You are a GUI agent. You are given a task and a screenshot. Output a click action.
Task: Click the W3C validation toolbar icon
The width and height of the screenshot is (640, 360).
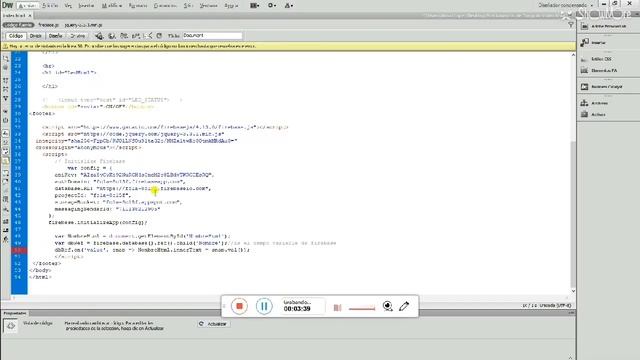(136, 36)
